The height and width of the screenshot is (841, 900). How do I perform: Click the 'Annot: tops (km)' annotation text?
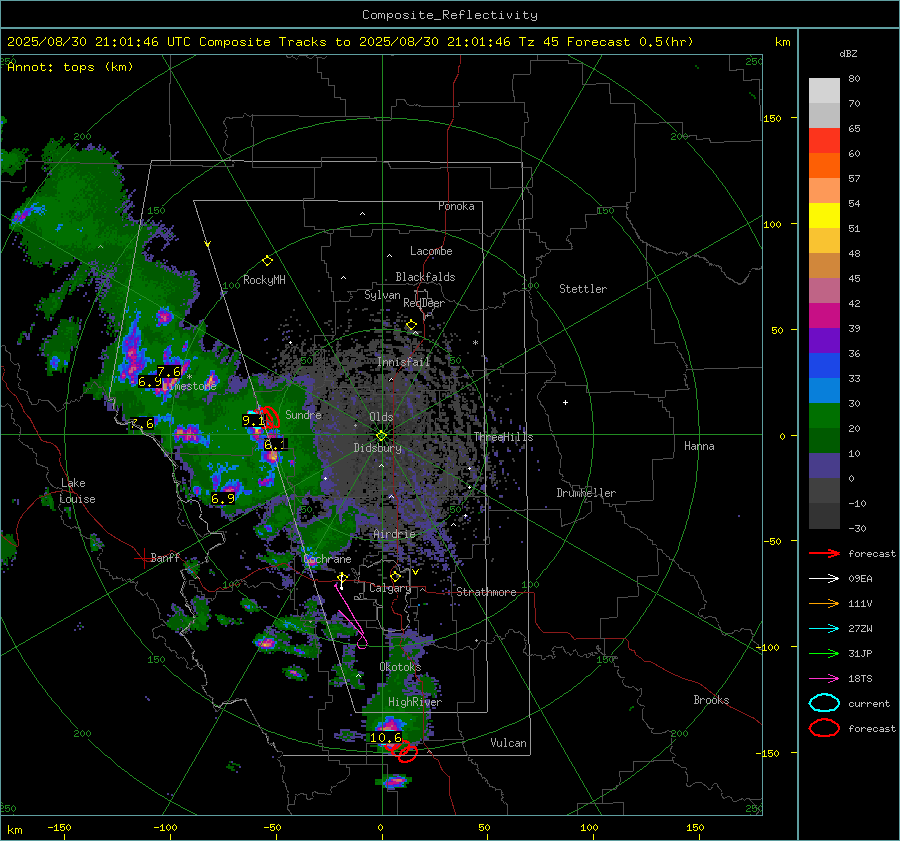click(x=70, y=67)
